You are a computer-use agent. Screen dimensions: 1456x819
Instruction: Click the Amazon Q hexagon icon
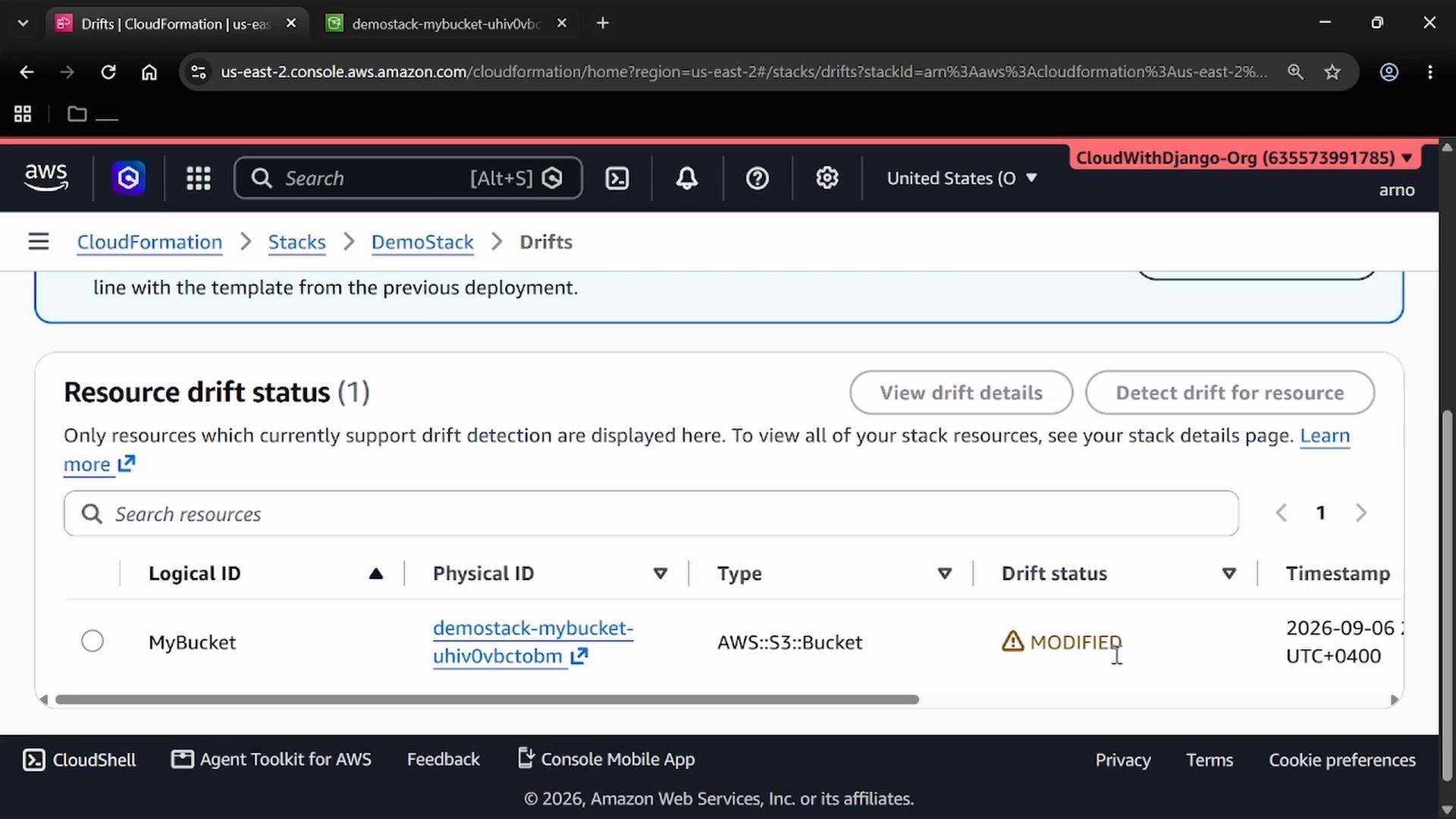tap(129, 178)
